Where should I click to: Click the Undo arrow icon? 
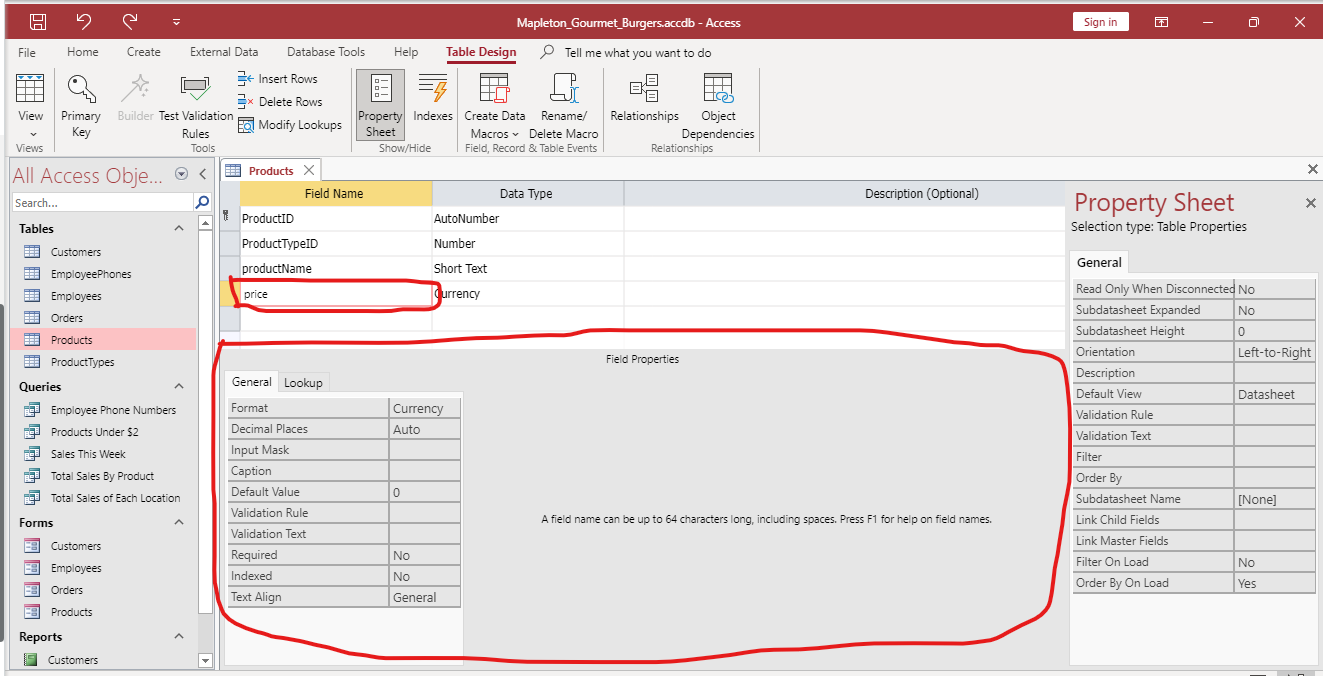(x=84, y=21)
